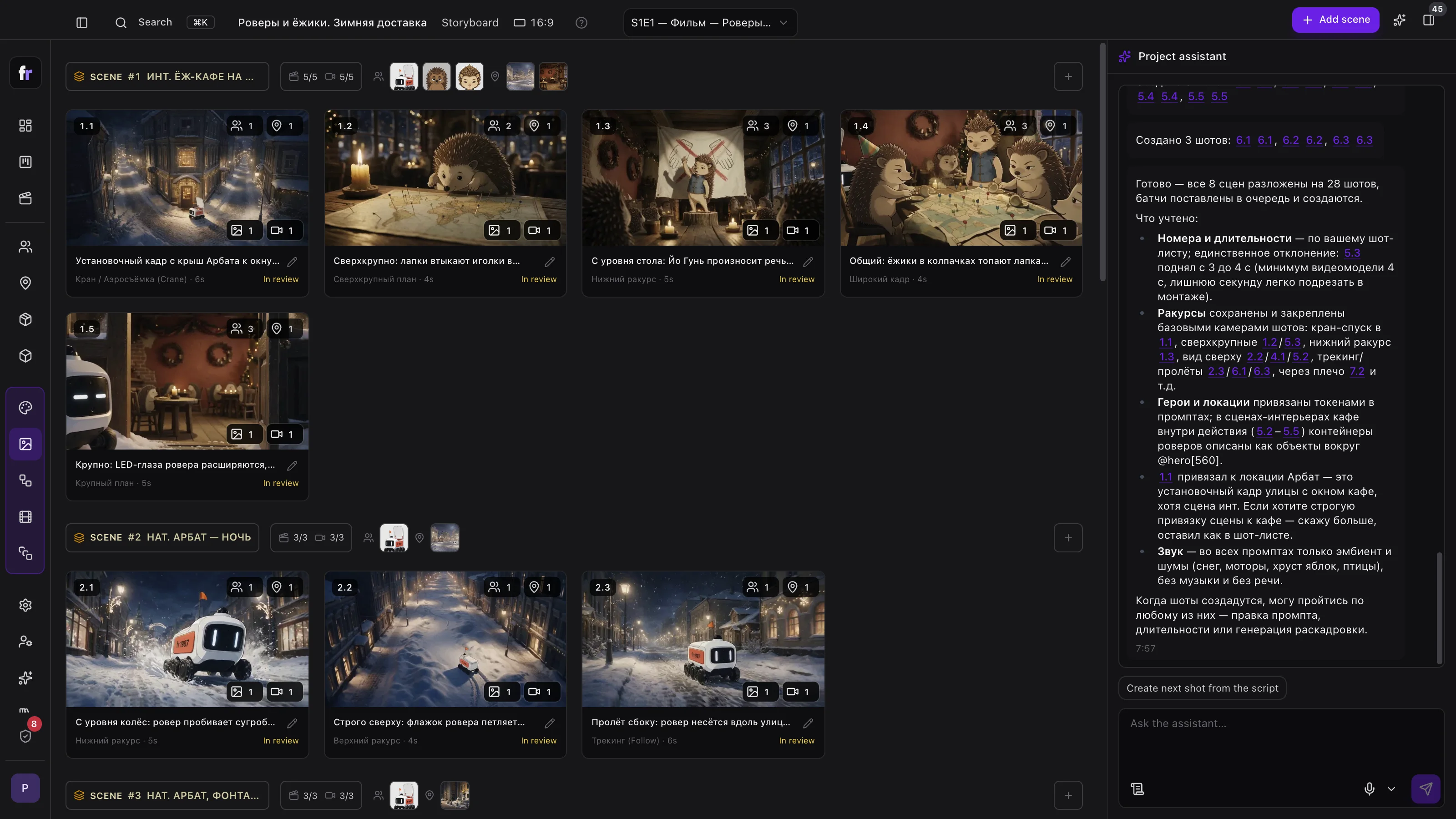Screen dimensions: 1456x819
Task: Open the locations pin icon in sidebar
Action: (x=25, y=283)
